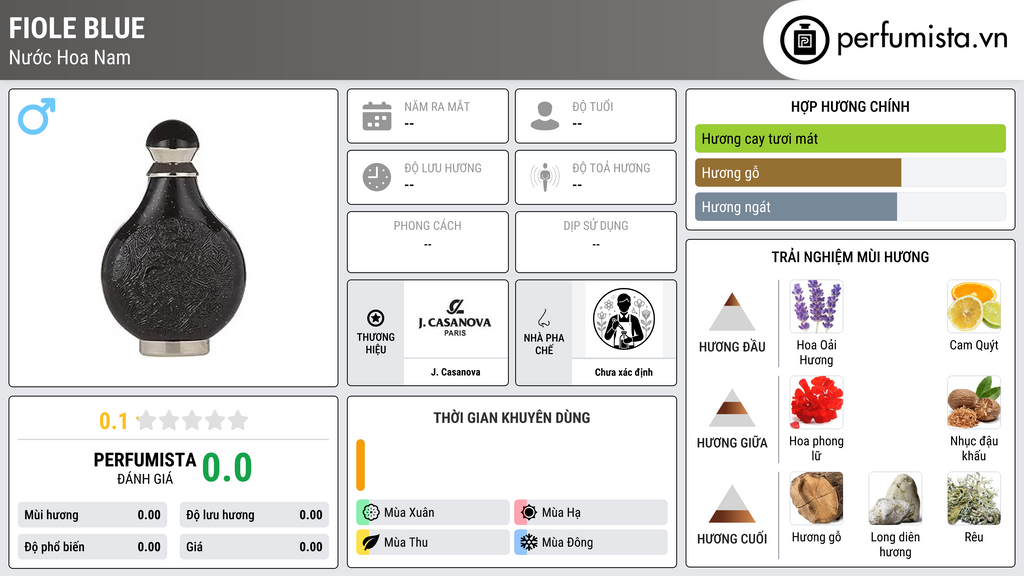The width and height of the screenshot is (1024, 576).
Task: Click the Độ phổ biến score row
Action: point(93,547)
